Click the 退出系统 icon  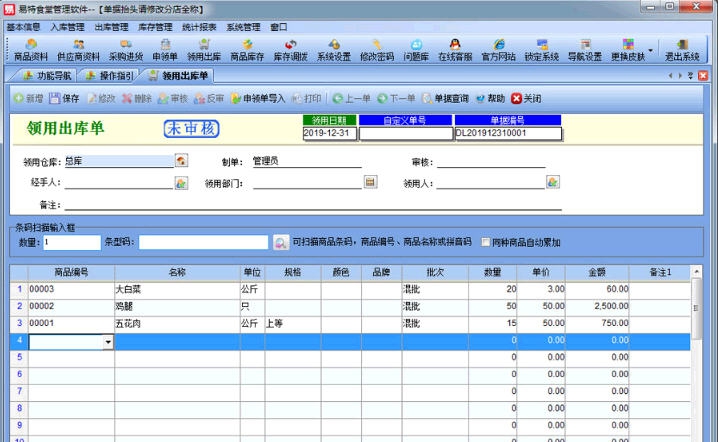pyautogui.click(x=683, y=50)
